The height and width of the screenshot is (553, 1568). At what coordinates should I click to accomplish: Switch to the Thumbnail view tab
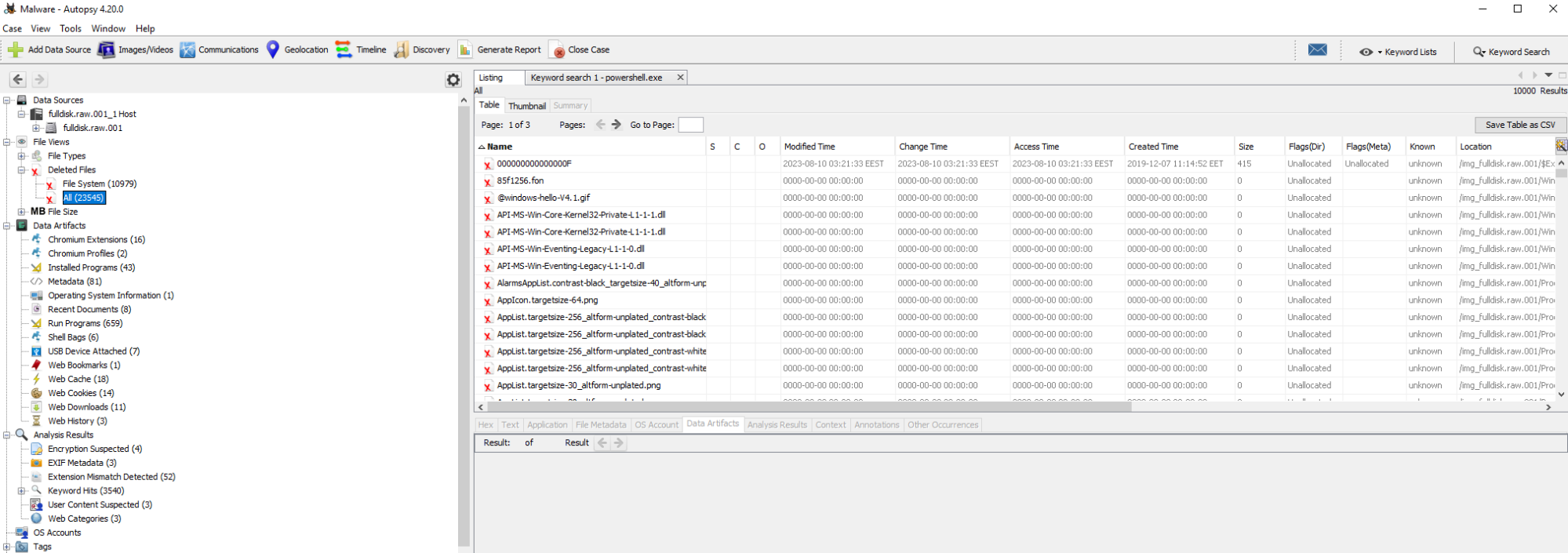527,106
